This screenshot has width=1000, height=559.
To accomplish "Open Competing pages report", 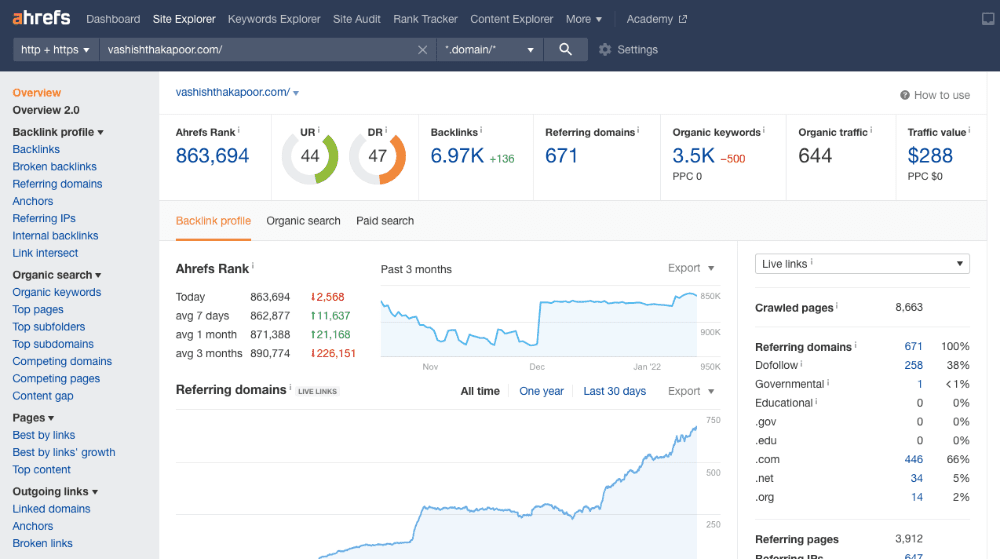I will (x=56, y=378).
